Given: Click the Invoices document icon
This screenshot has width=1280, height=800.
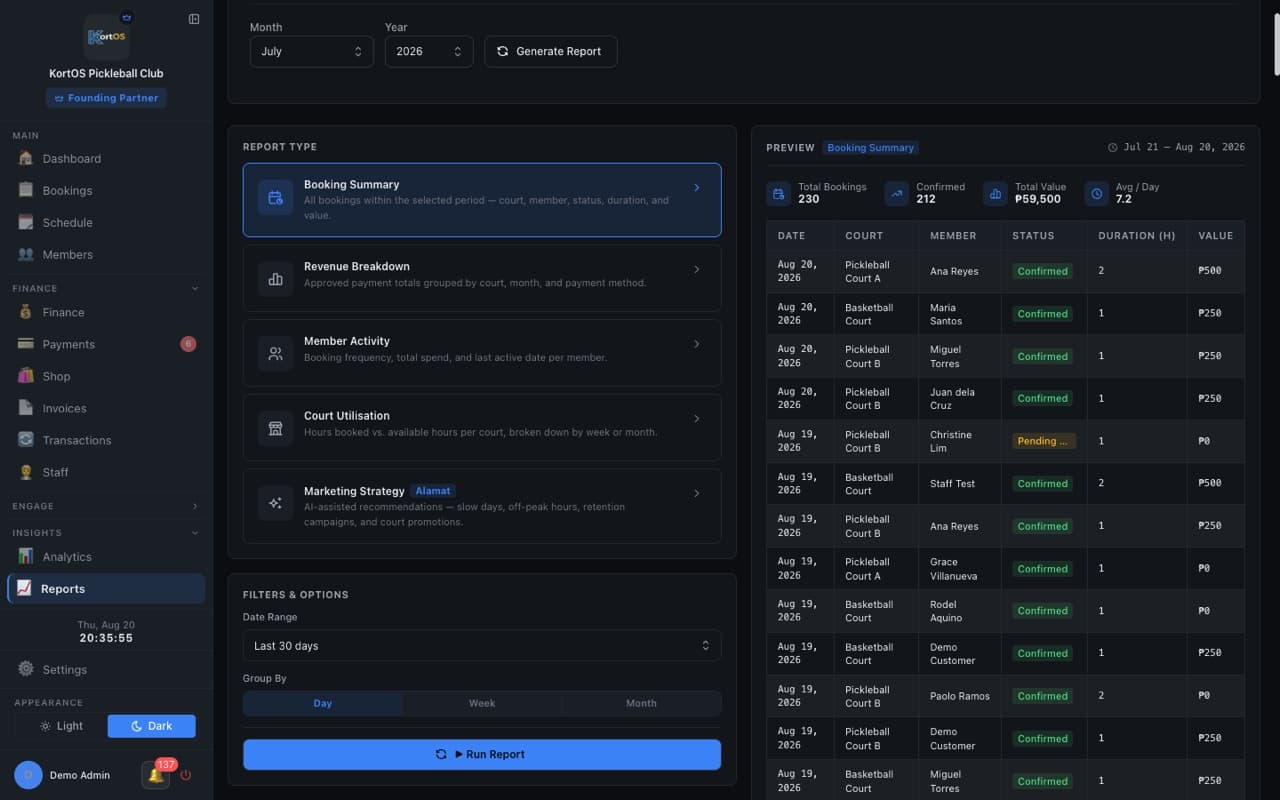Looking at the screenshot, I should click(x=26, y=408).
